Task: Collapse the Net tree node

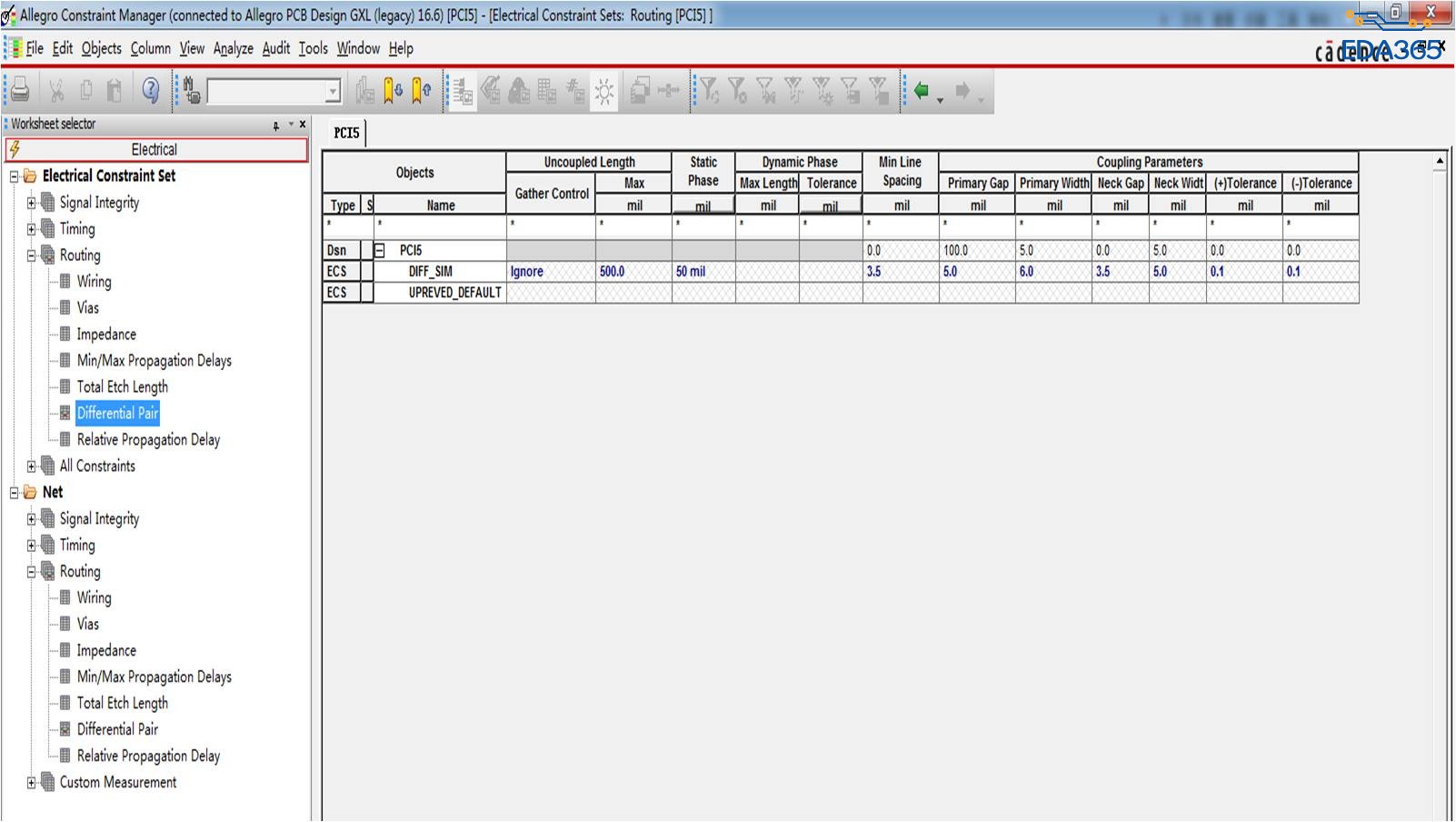Action: click(14, 493)
